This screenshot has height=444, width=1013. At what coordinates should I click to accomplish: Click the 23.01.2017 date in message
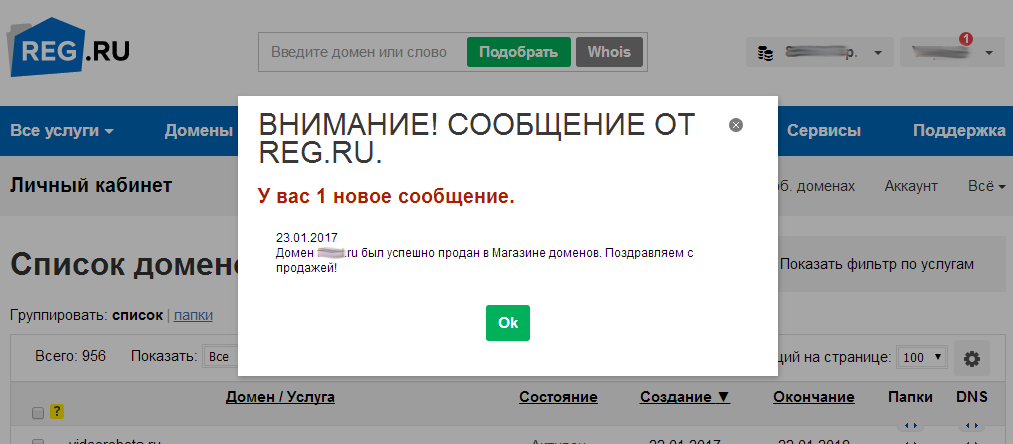click(x=306, y=237)
